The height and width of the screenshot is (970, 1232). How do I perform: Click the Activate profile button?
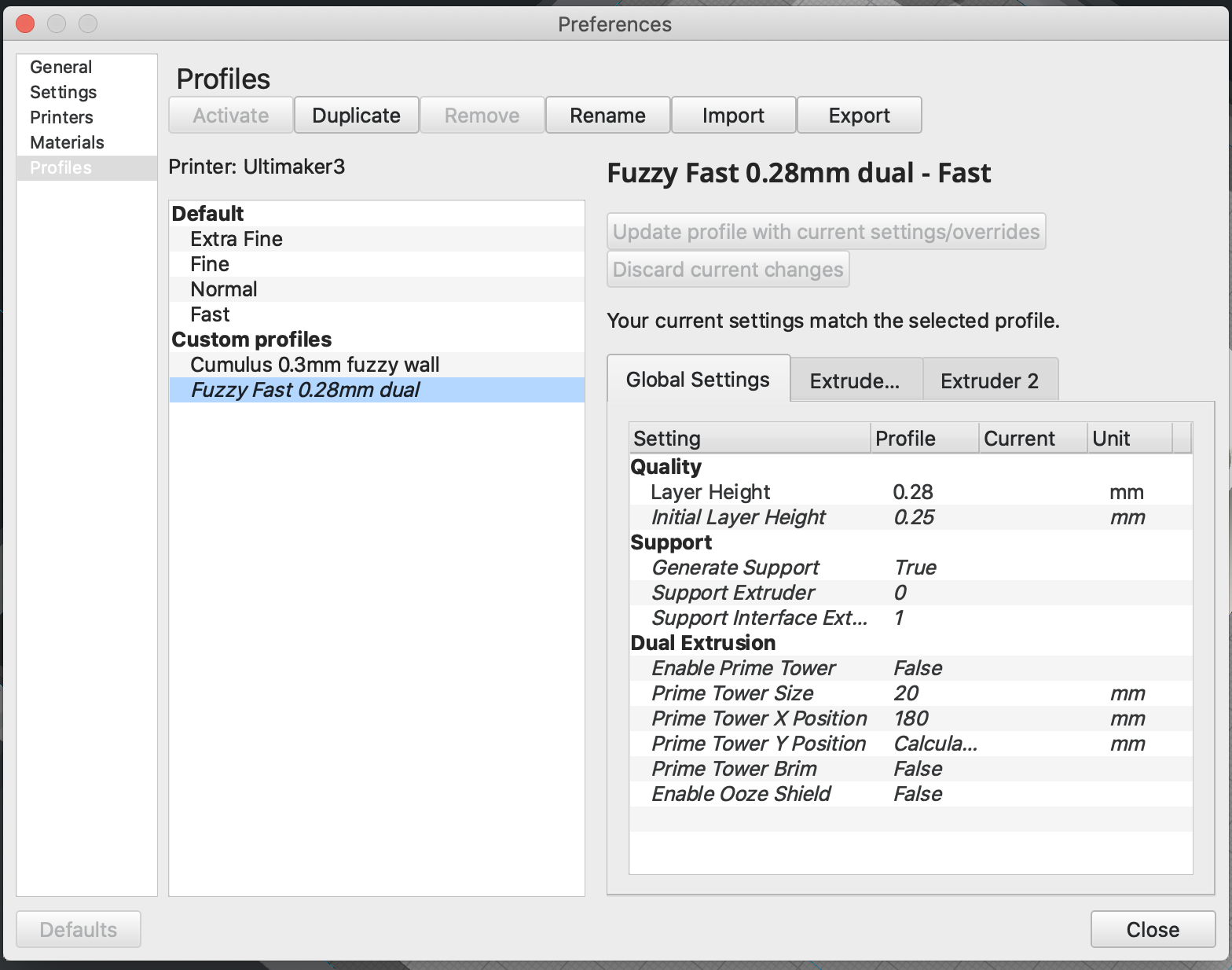[x=231, y=116]
